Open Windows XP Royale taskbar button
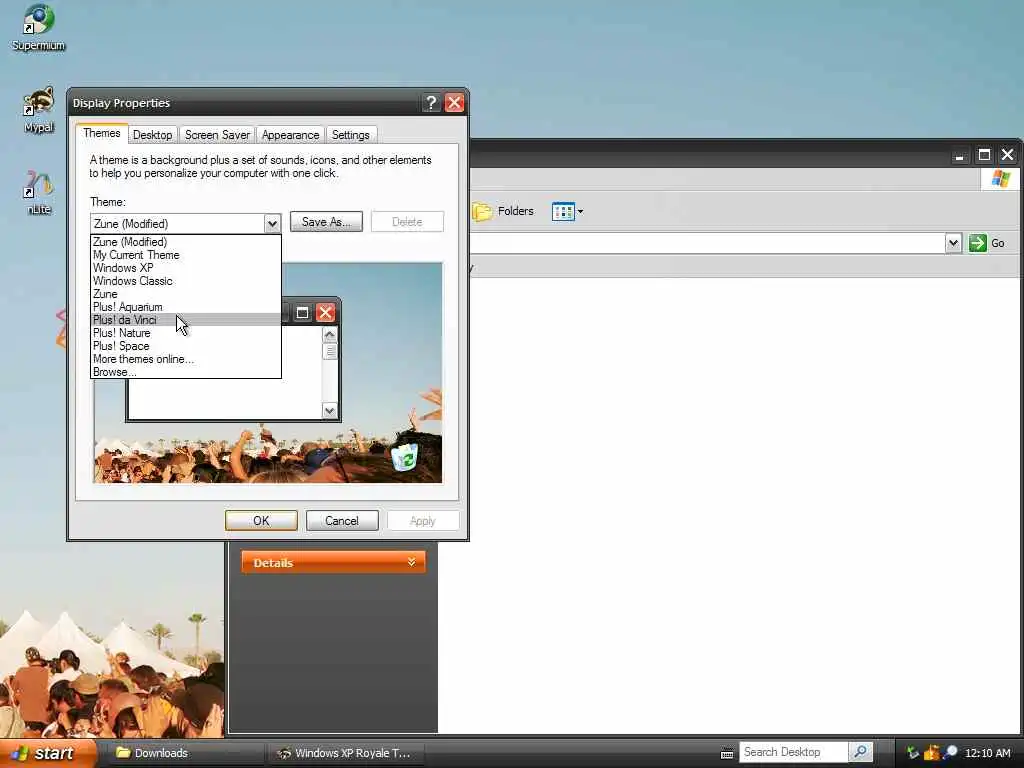The image size is (1024, 768). (x=346, y=753)
